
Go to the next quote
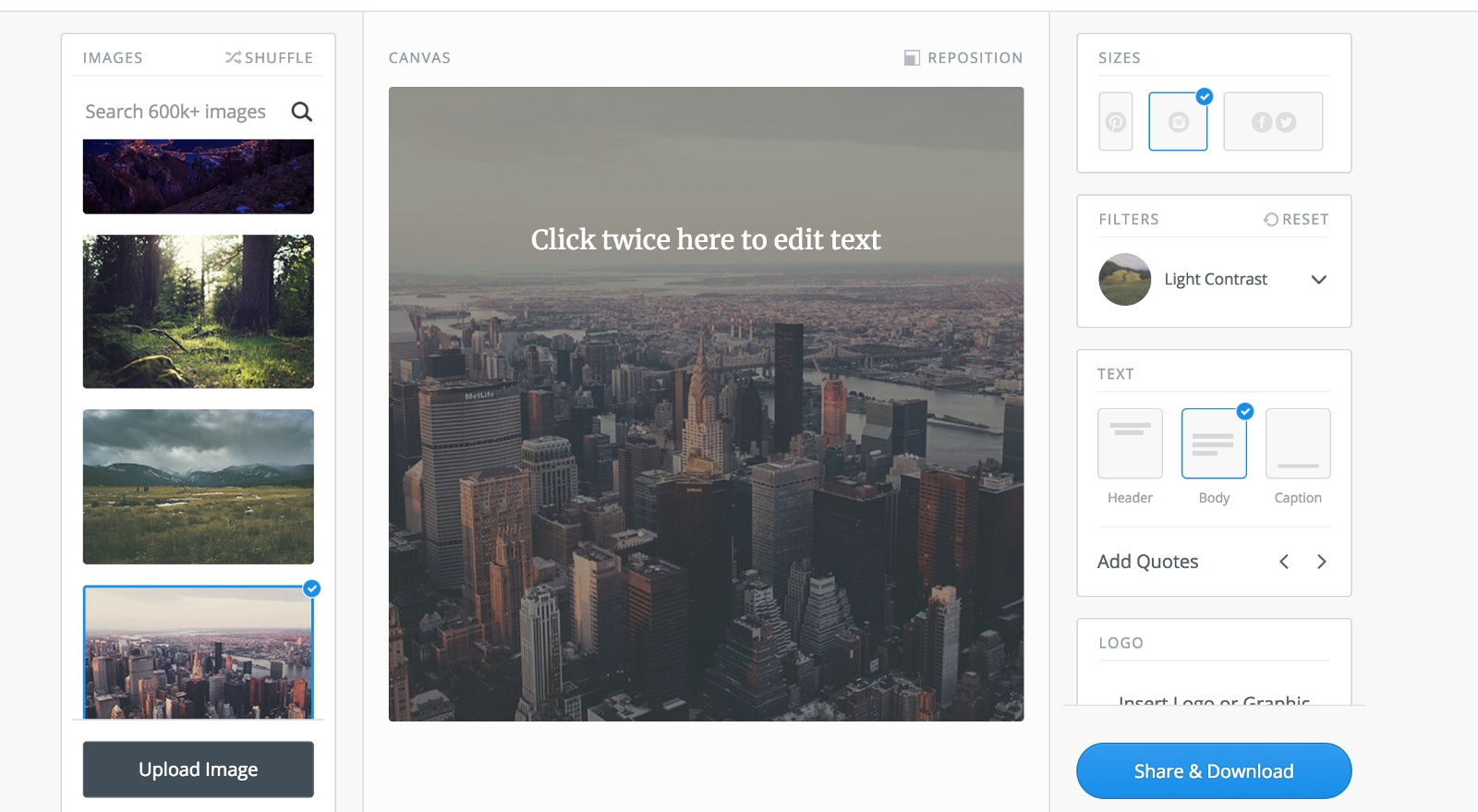[x=1322, y=562]
